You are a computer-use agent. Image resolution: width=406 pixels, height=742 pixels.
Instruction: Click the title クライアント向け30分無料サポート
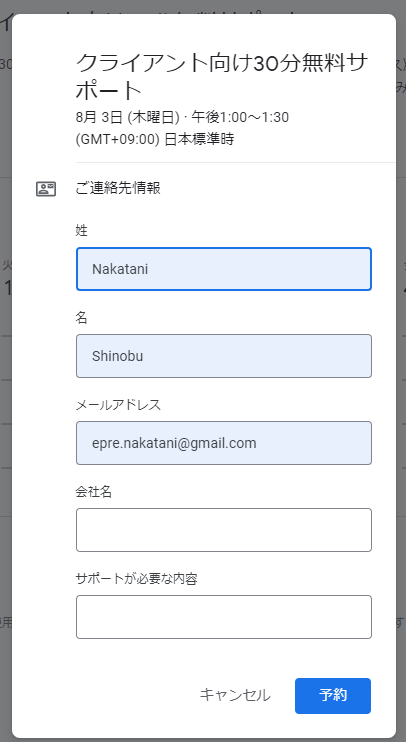(221, 76)
